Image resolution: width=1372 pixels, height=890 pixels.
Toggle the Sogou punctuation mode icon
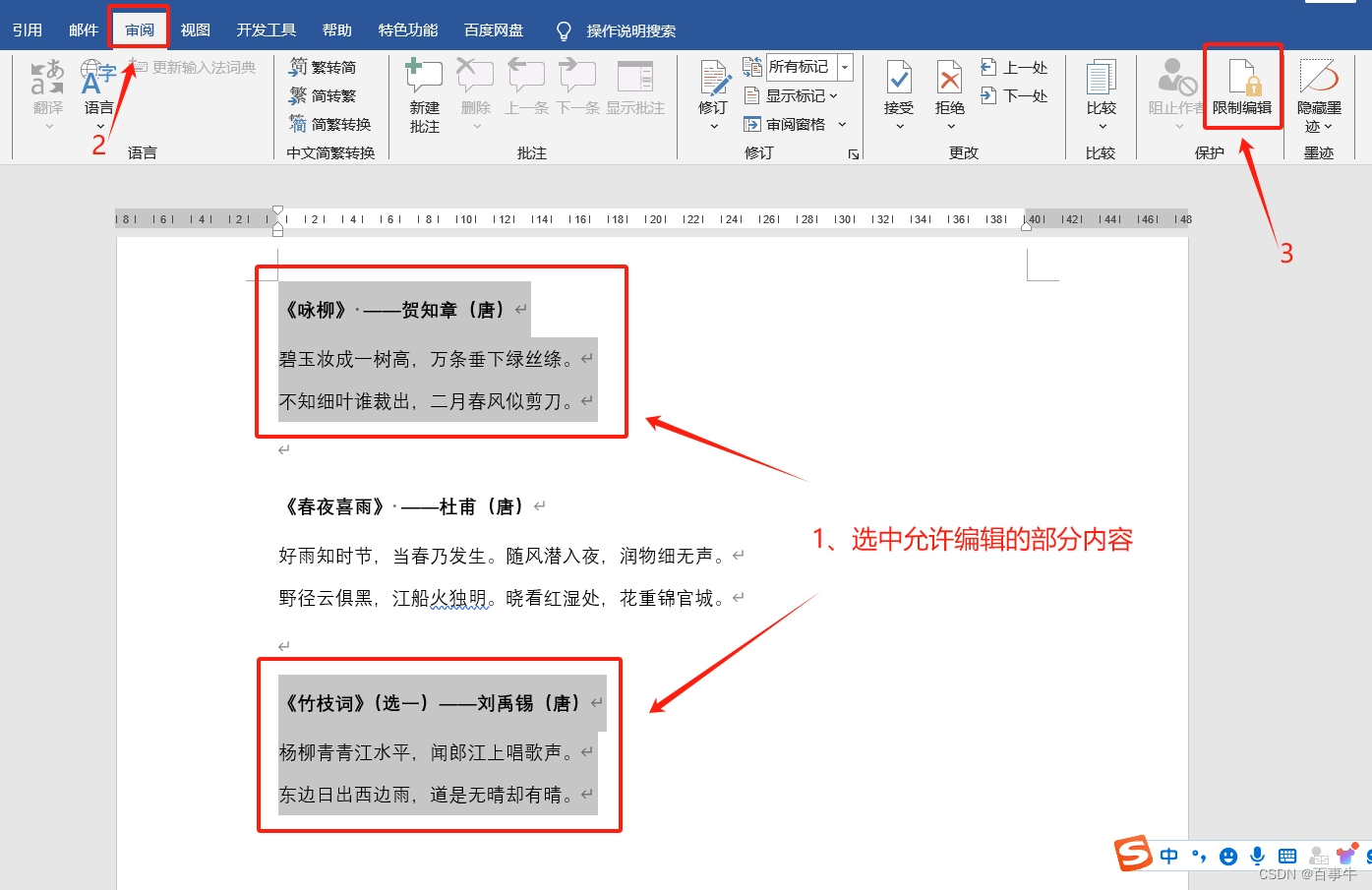pos(1199,856)
